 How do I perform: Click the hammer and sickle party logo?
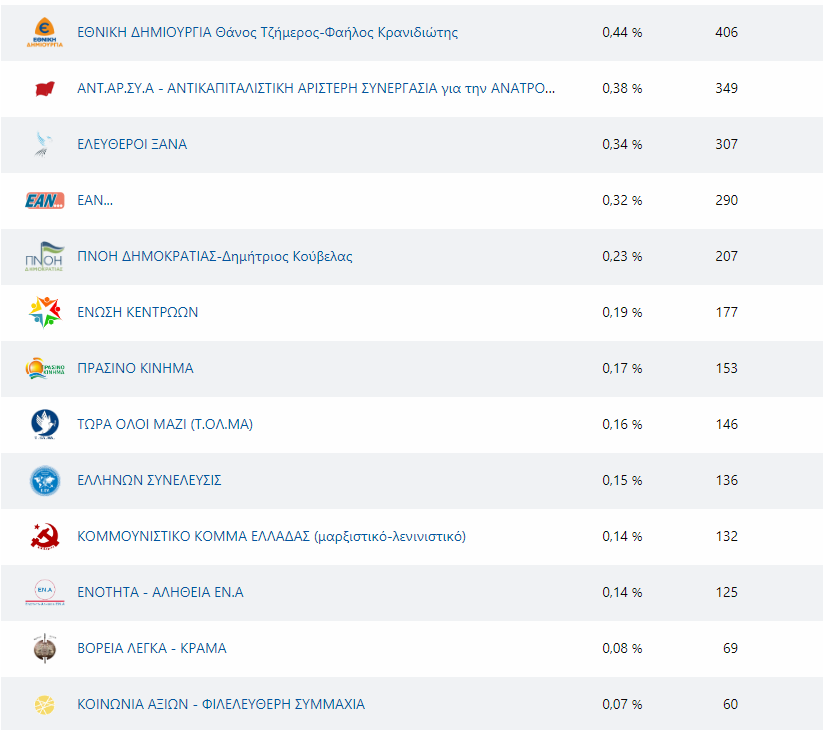(45, 536)
